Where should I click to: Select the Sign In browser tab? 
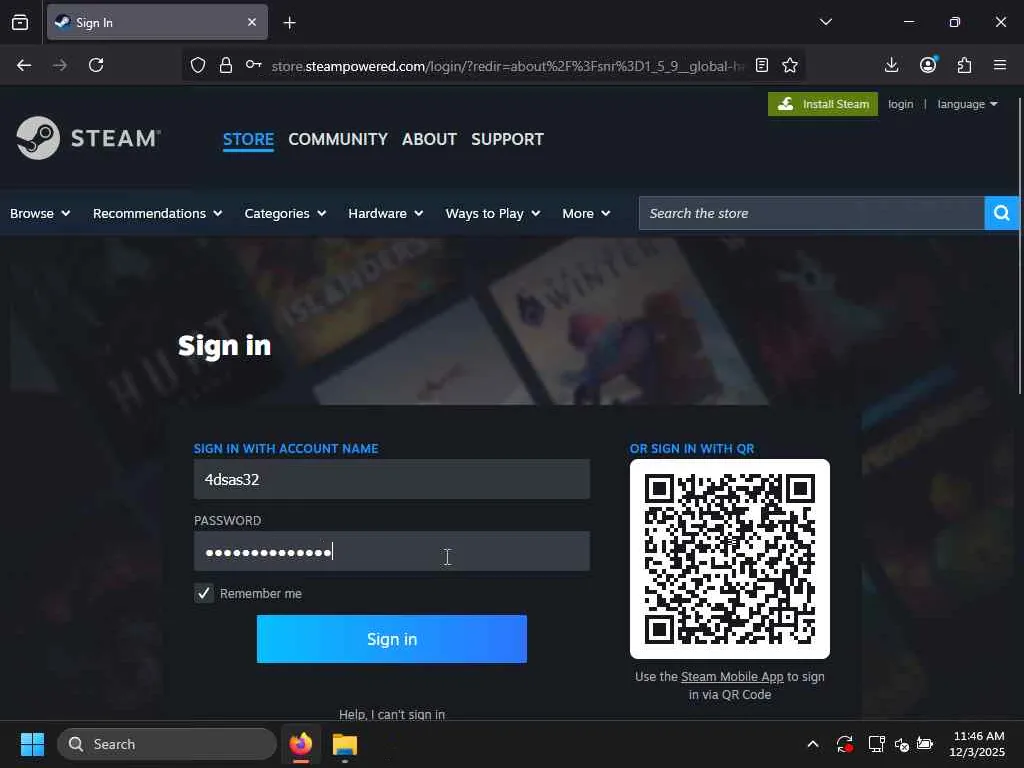click(x=157, y=22)
